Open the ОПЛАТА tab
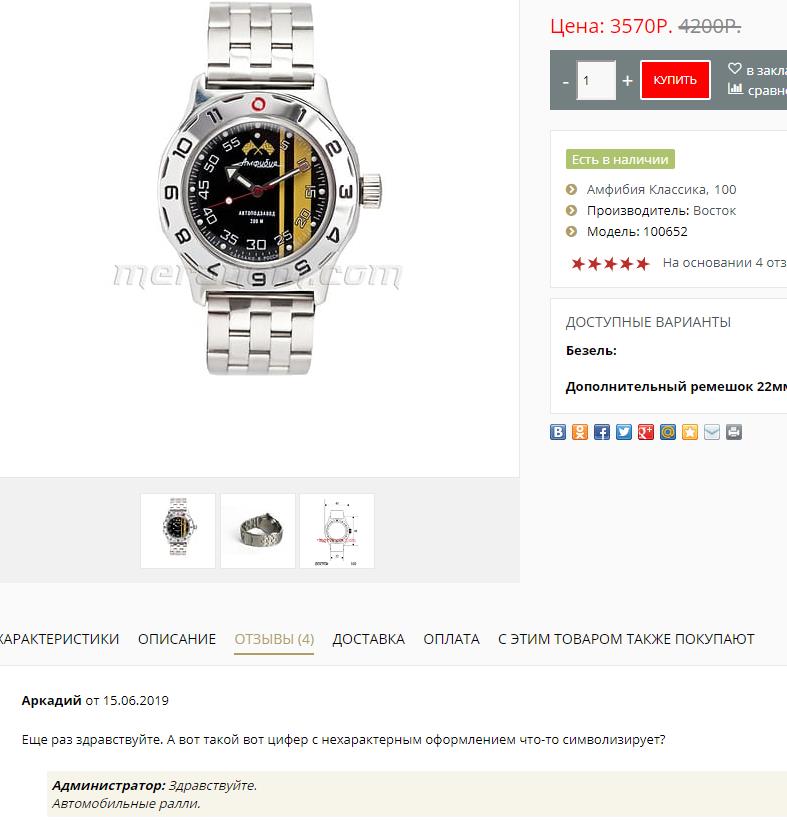Screen dimensions: 787x822 [x=451, y=639]
